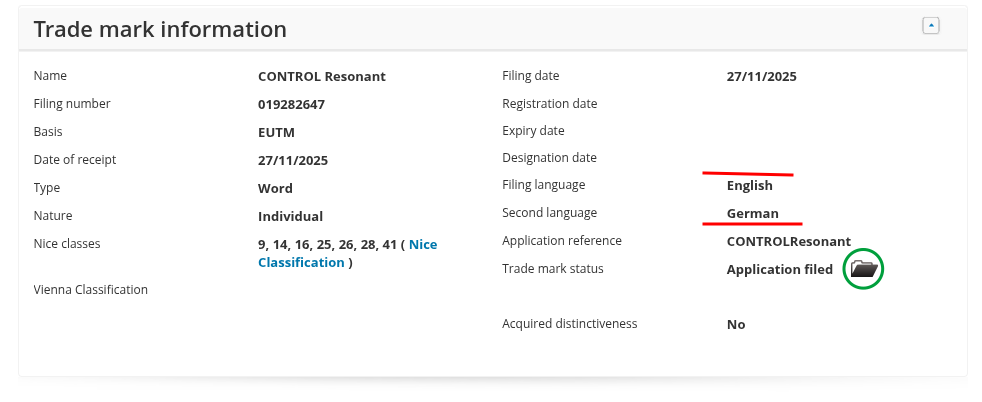Viewport: 982px width, 402px height.
Task: Click the Acquired distinctiveness No value
Action: tap(736, 324)
